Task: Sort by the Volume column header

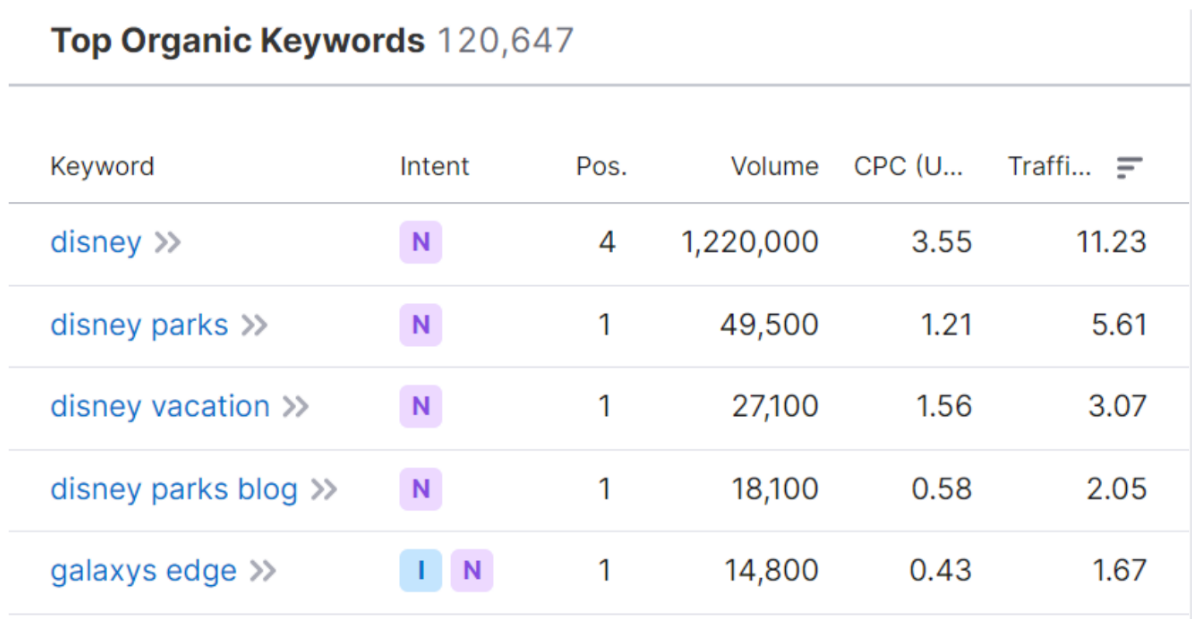Action: pyautogui.click(x=775, y=167)
